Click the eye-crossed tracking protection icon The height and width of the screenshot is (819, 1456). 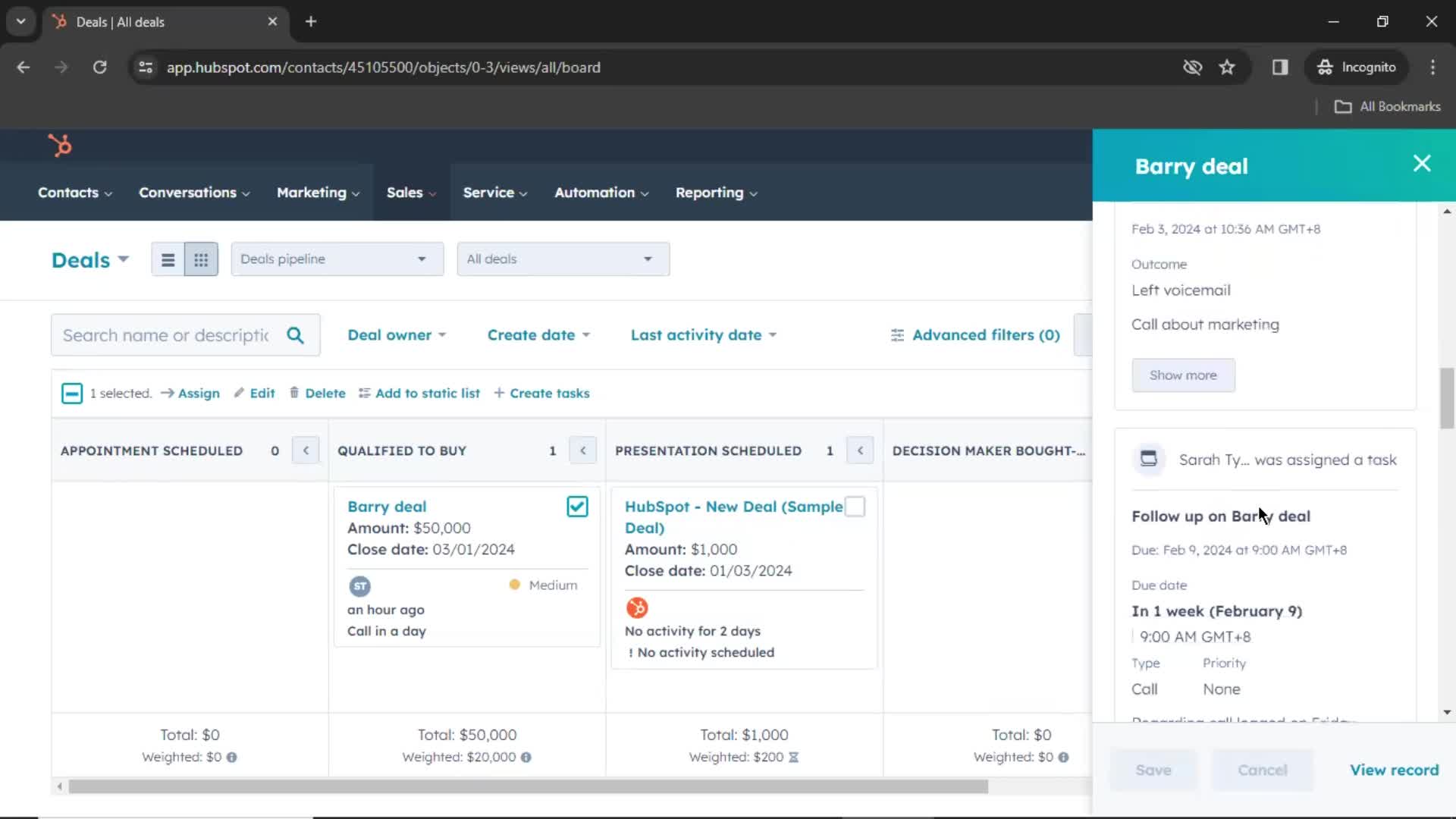1192,67
